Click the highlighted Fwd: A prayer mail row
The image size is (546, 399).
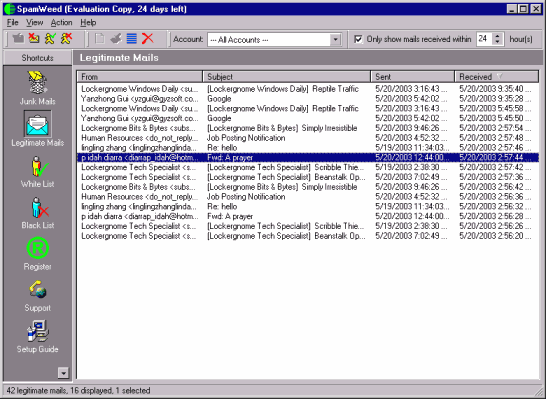308,157
